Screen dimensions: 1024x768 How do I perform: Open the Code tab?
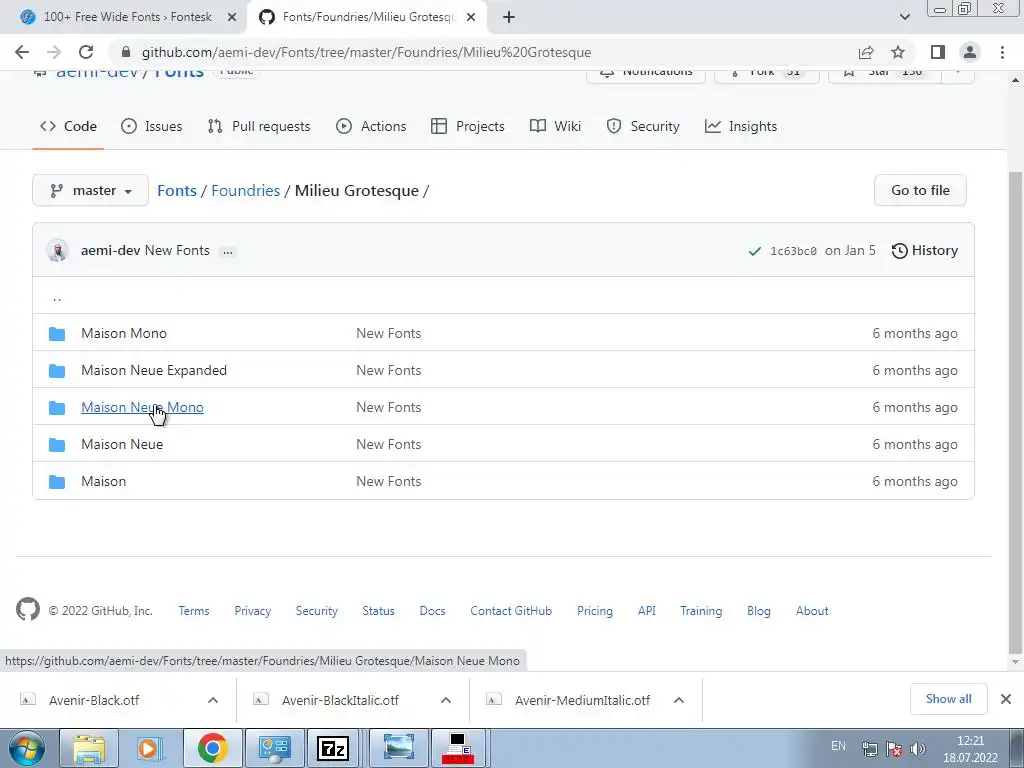click(68, 126)
